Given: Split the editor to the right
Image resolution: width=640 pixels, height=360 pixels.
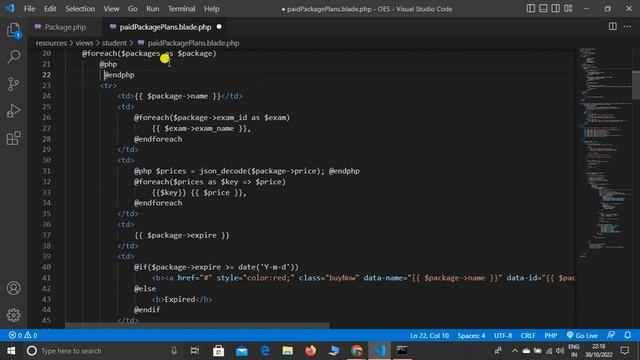Looking at the screenshot, I should (x=613, y=27).
